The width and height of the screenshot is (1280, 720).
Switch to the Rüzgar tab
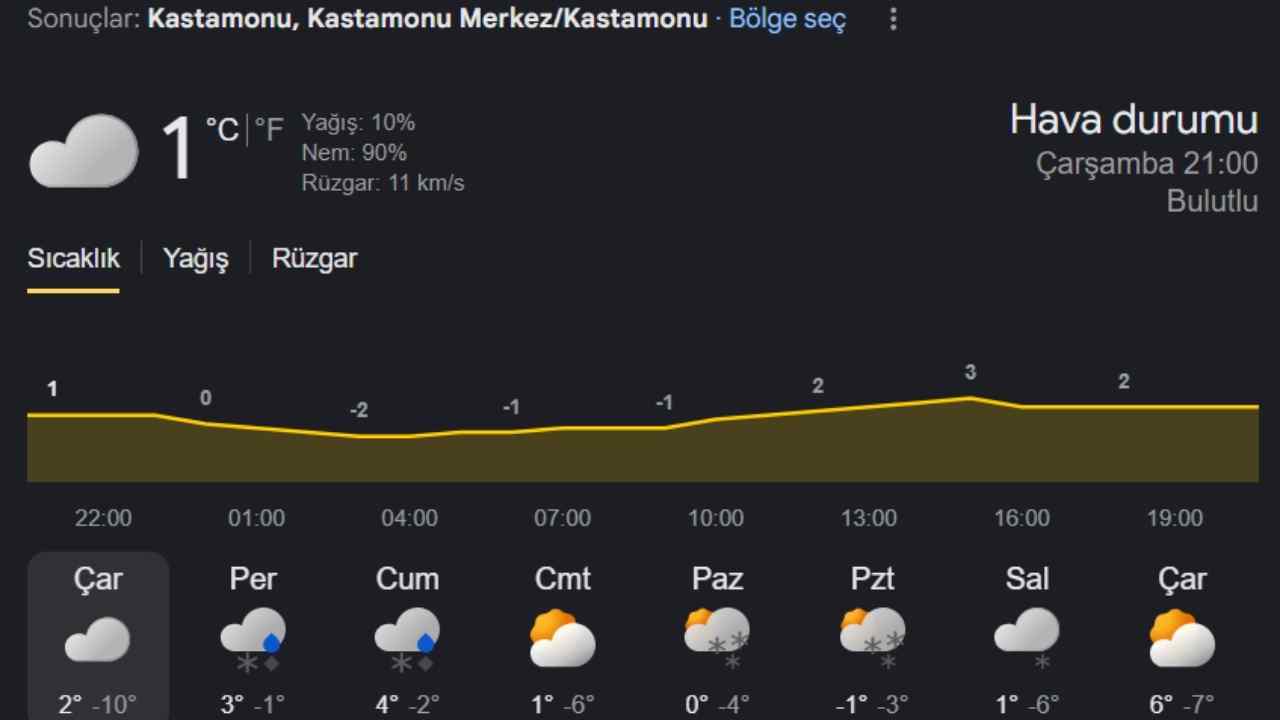pos(314,259)
